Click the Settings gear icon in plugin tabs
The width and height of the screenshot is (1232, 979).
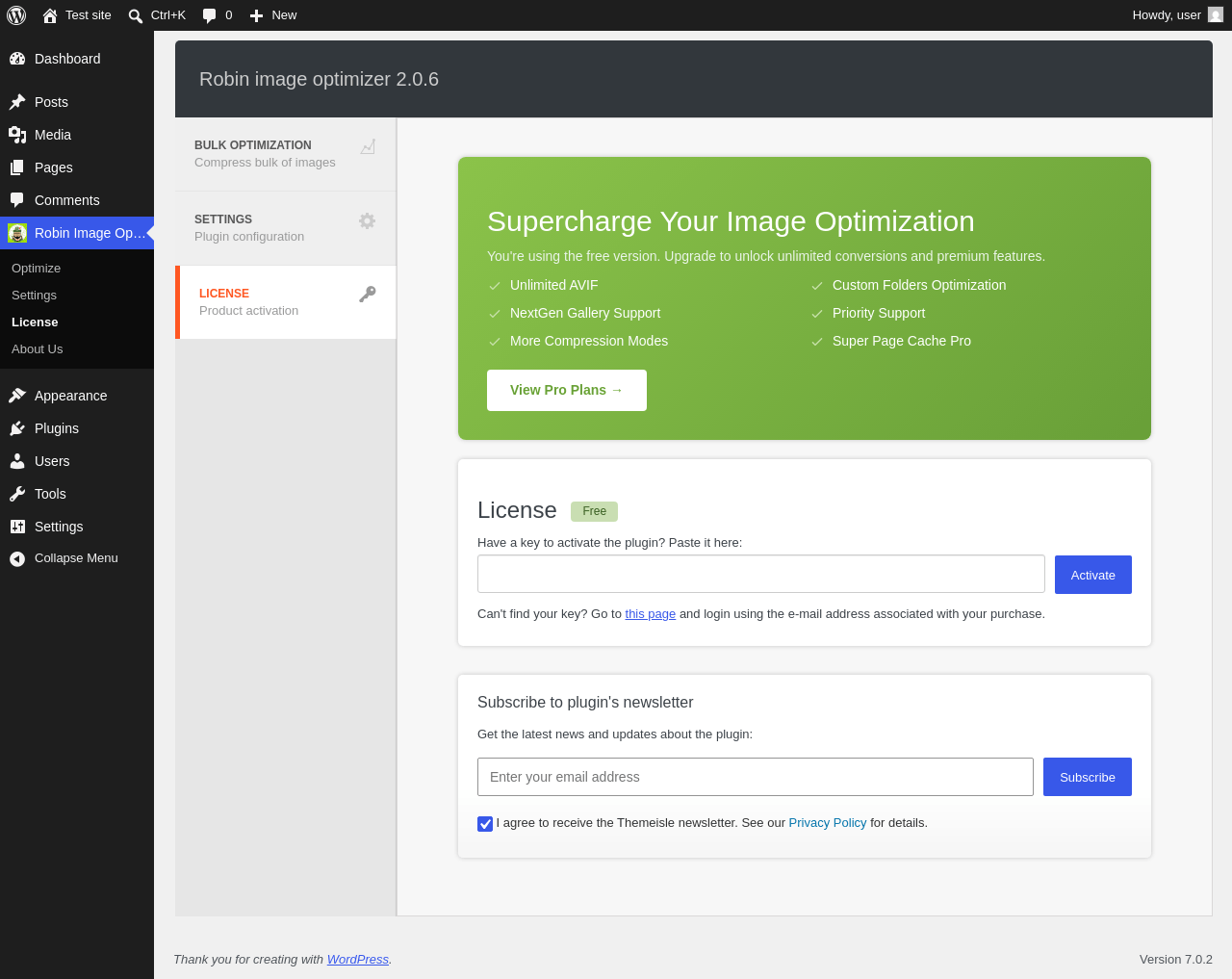point(367,220)
